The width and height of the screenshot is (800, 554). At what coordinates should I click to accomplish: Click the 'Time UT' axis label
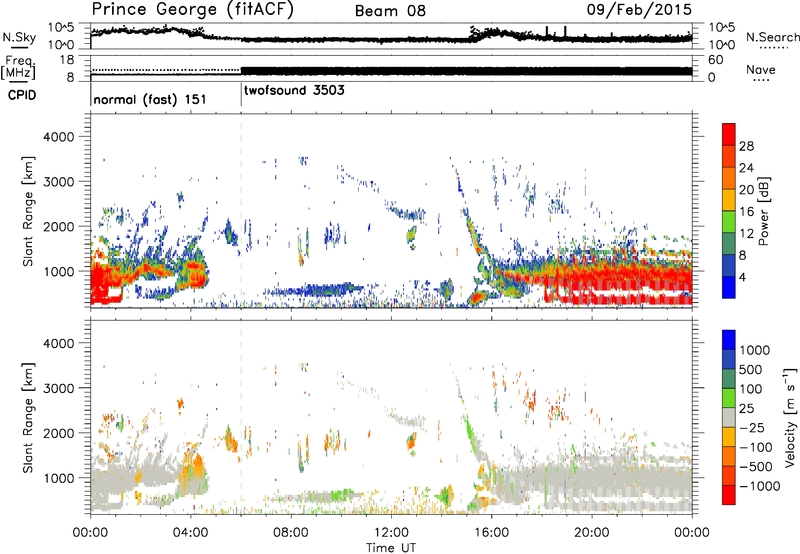point(391,548)
